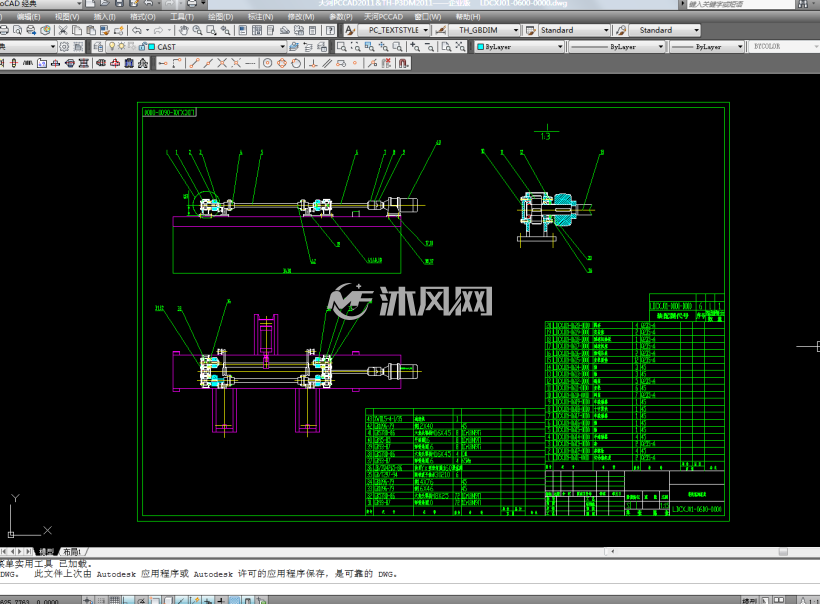Open the 天河PCCAD menu
The height and width of the screenshot is (604, 820).
point(383,17)
